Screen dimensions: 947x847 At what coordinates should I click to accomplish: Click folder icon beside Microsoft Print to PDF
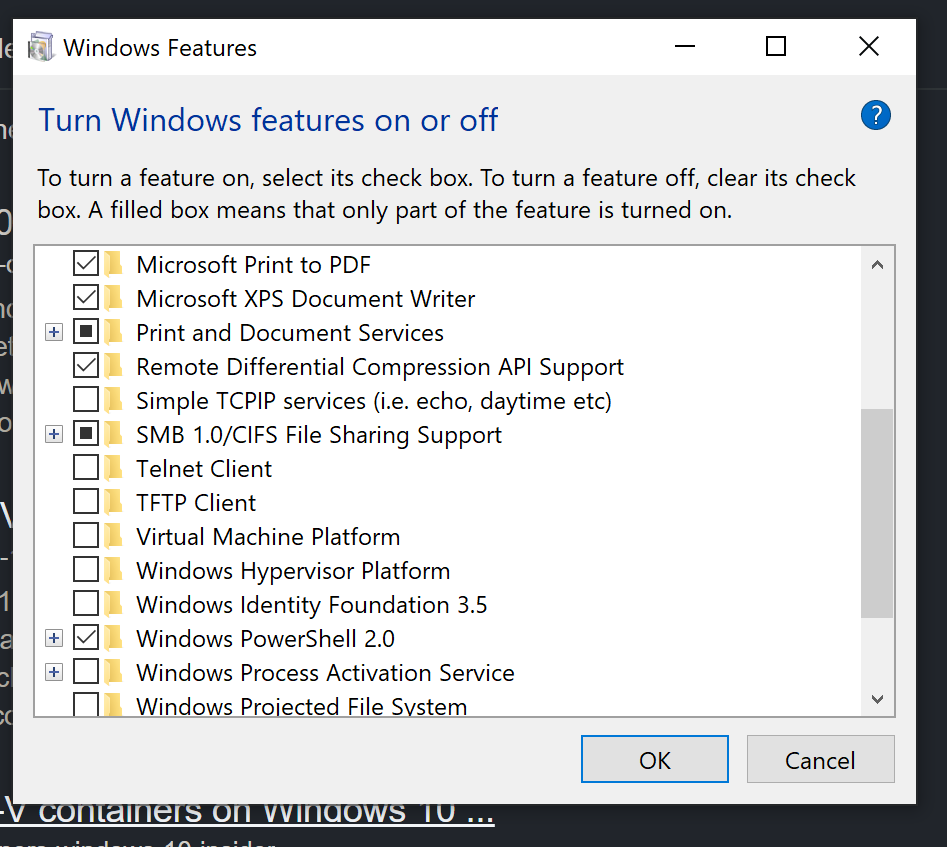pos(114,264)
